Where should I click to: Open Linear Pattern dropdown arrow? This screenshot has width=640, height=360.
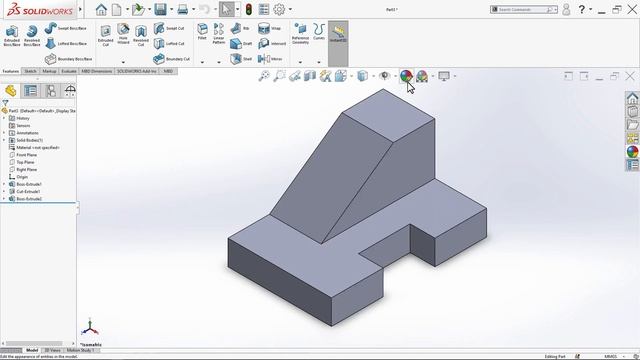coord(219,62)
